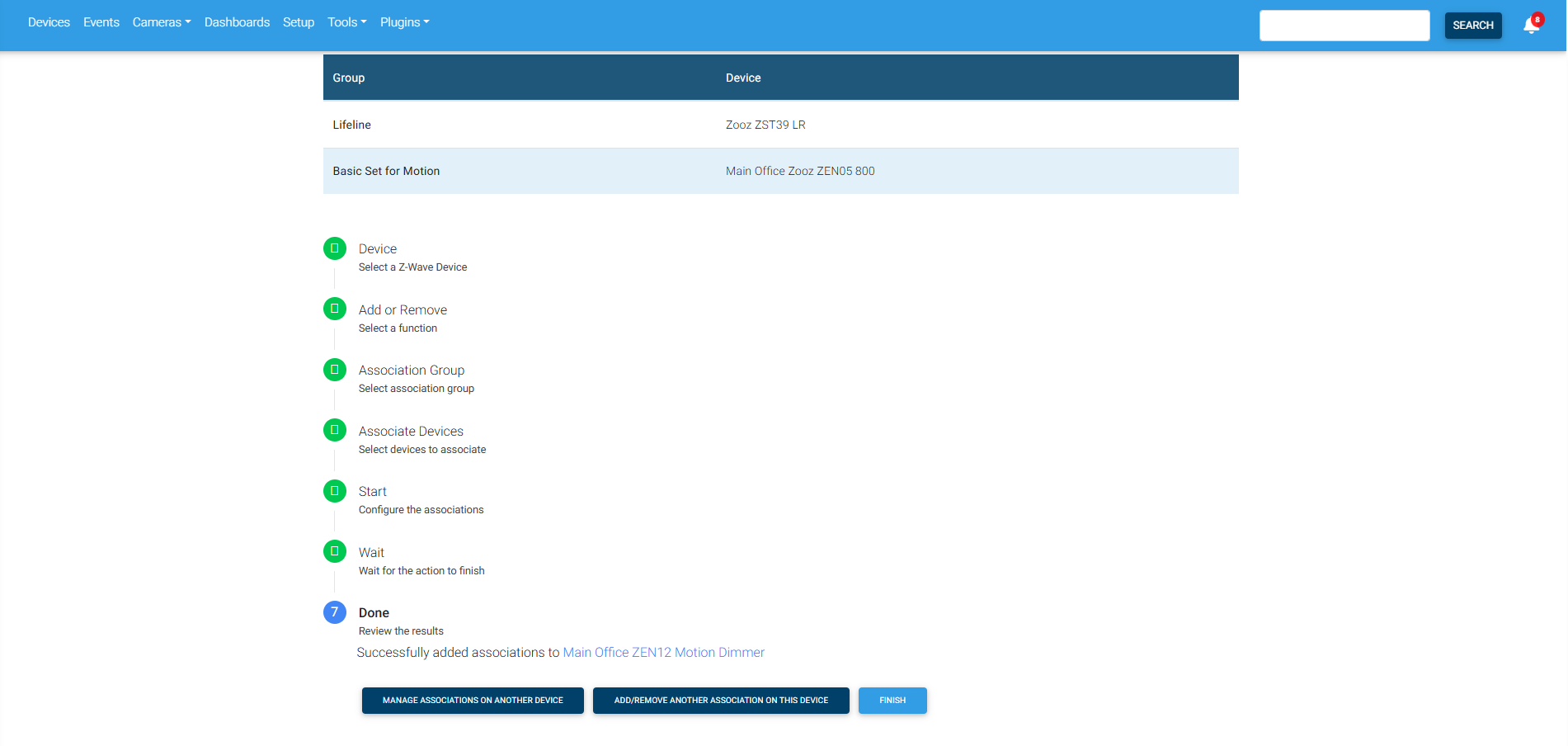Click 'Select devices to associate' text
This screenshot has width=1568, height=746.
(x=422, y=450)
